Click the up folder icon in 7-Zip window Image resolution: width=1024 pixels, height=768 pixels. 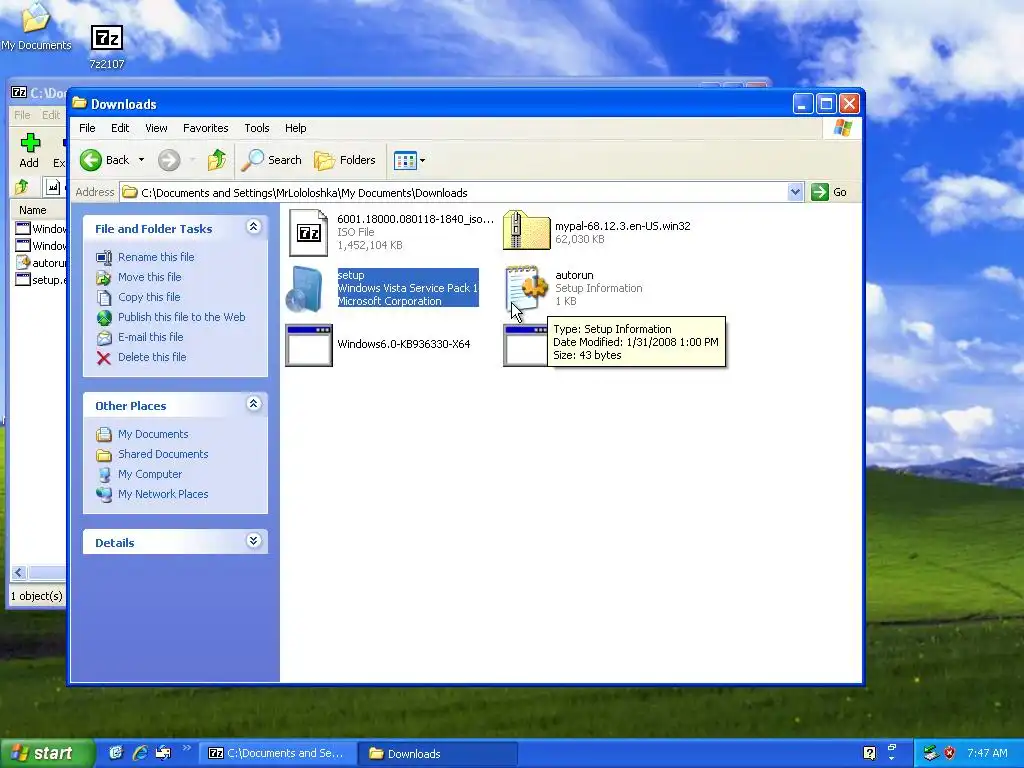(x=22, y=187)
